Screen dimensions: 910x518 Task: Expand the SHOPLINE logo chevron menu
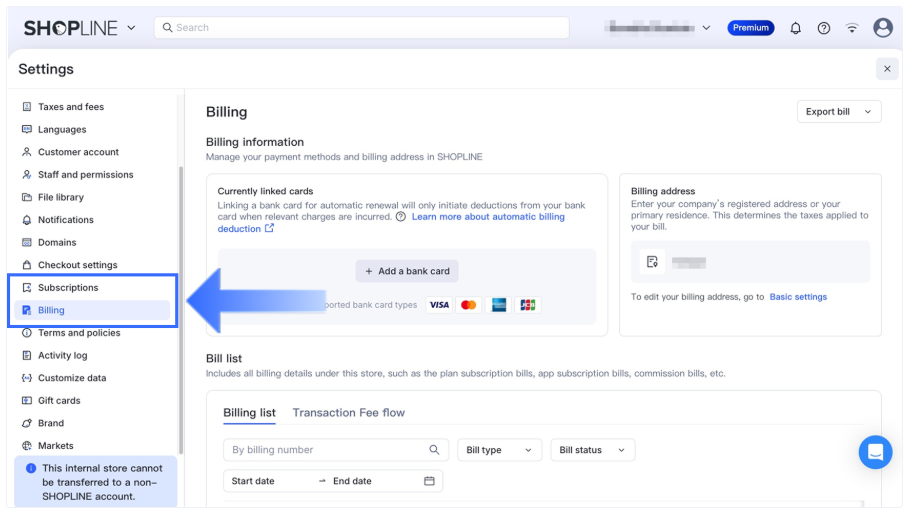[131, 28]
